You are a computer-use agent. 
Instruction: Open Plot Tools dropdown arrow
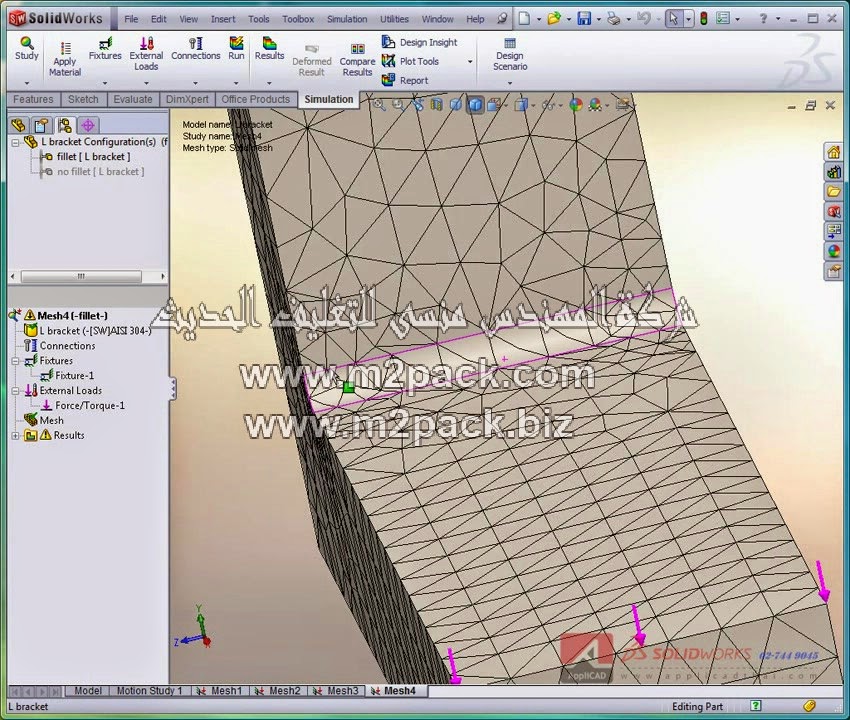[x=469, y=62]
